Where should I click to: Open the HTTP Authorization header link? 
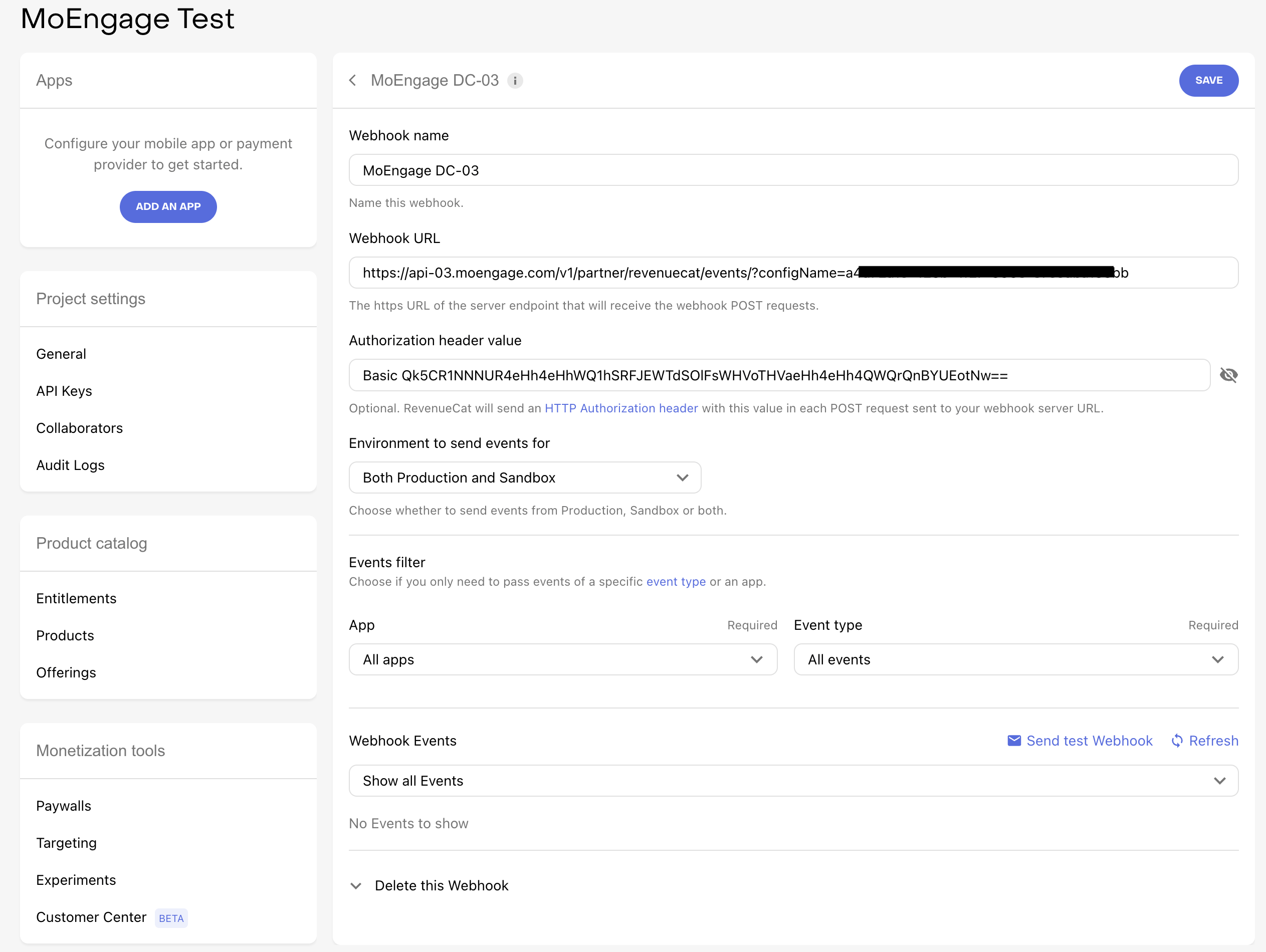click(x=621, y=408)
